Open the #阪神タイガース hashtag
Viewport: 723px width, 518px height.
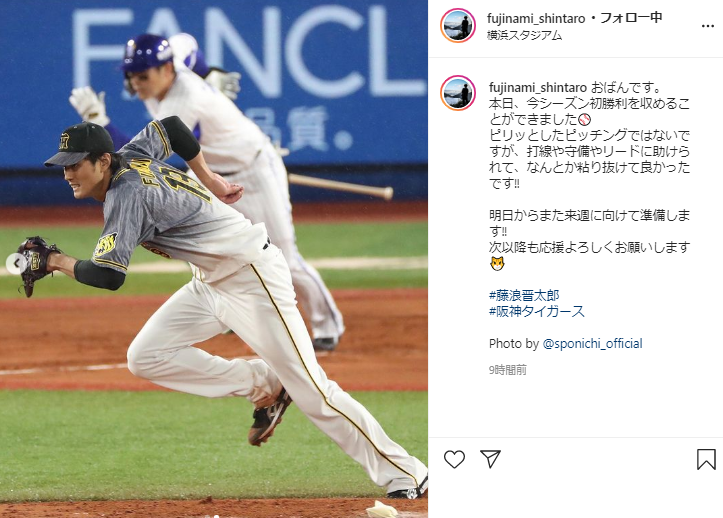coord(537,311)
